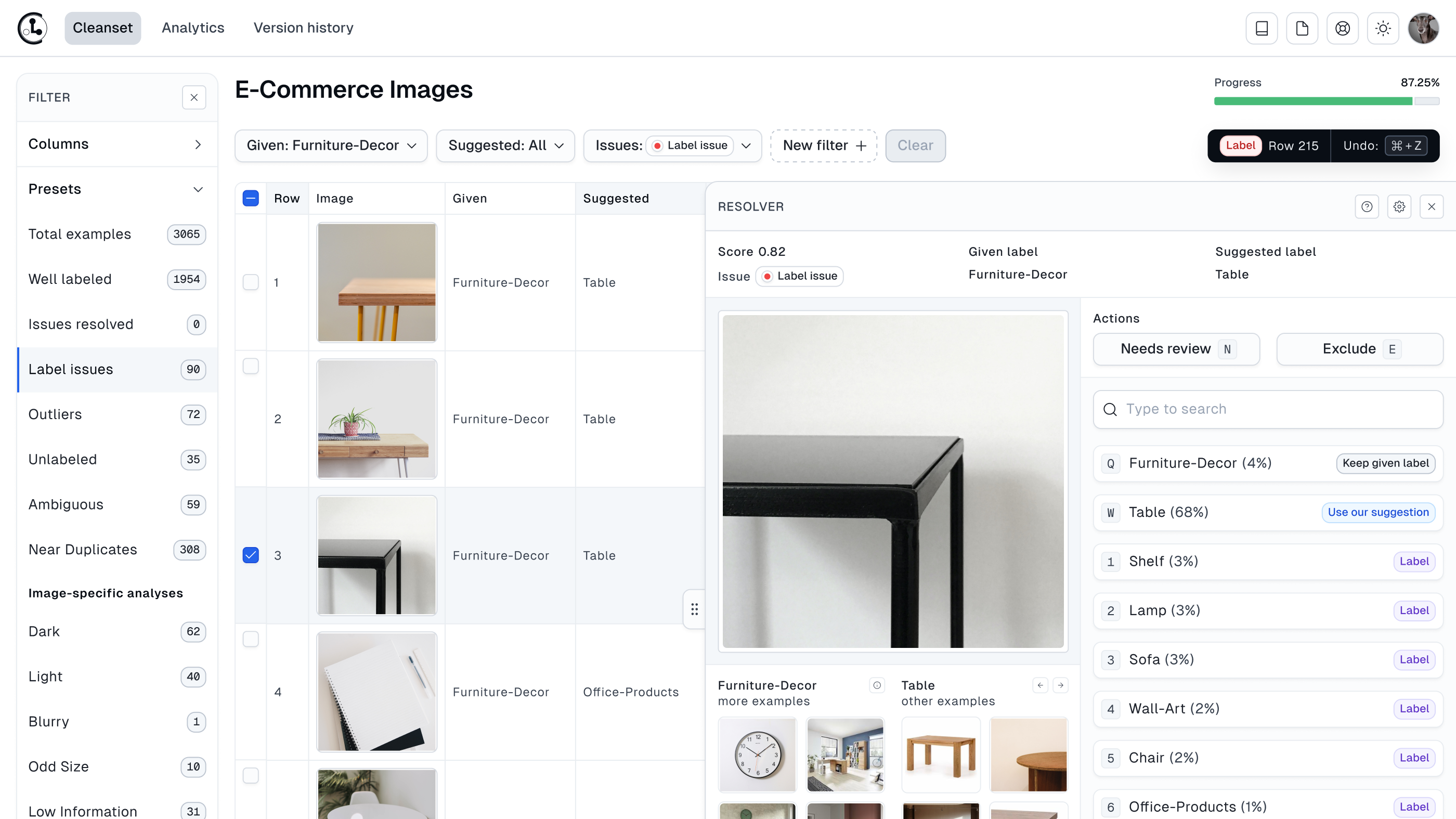Viewport: 1456px width, 819px height.
Task: Open the Version history tab
Action: point(303,28)
